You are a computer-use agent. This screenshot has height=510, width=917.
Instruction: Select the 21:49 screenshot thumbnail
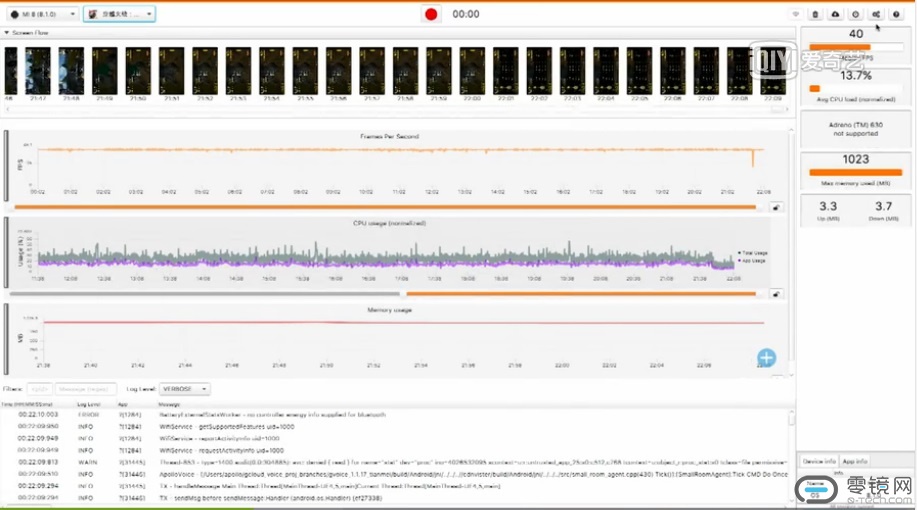(x=105, y=72)
